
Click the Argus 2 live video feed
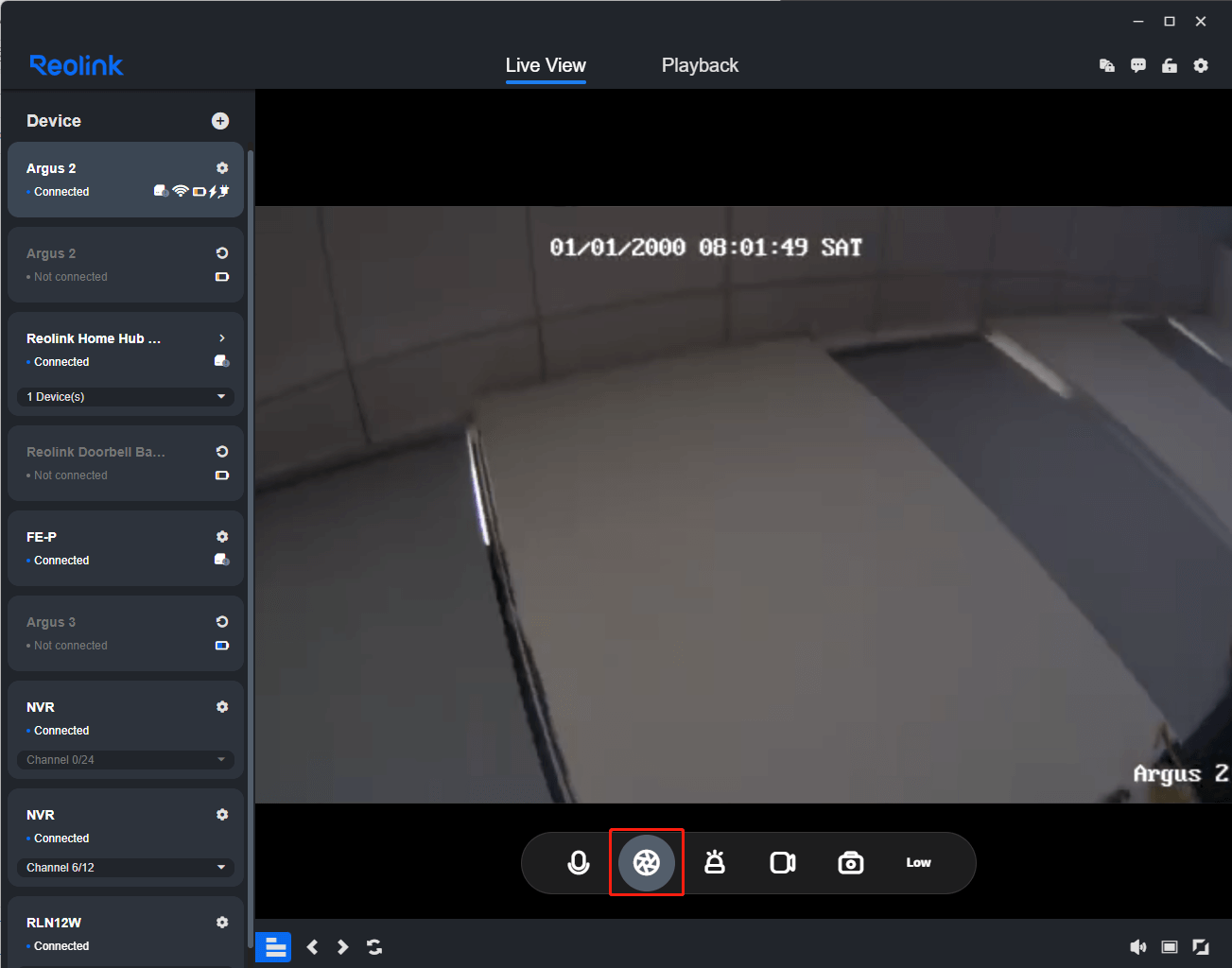[x=743, y=505]
